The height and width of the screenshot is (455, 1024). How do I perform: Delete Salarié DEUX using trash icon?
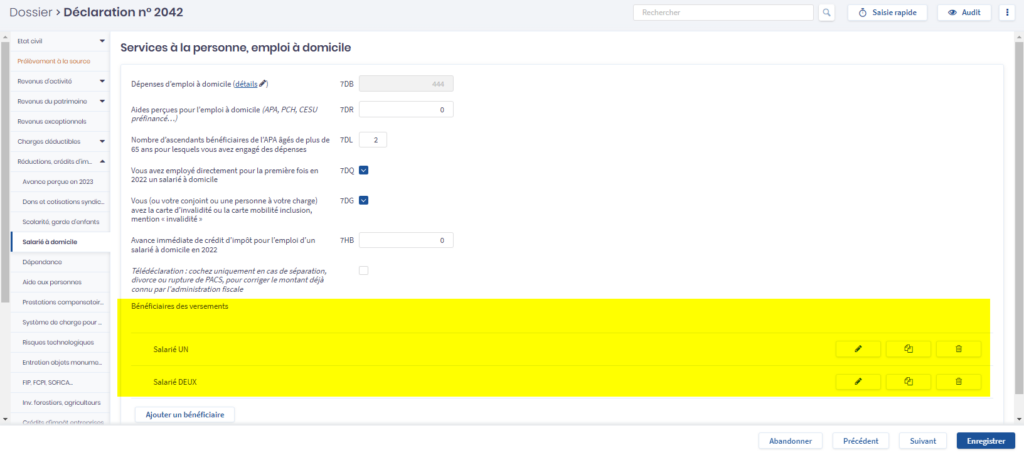click(958, 382)
